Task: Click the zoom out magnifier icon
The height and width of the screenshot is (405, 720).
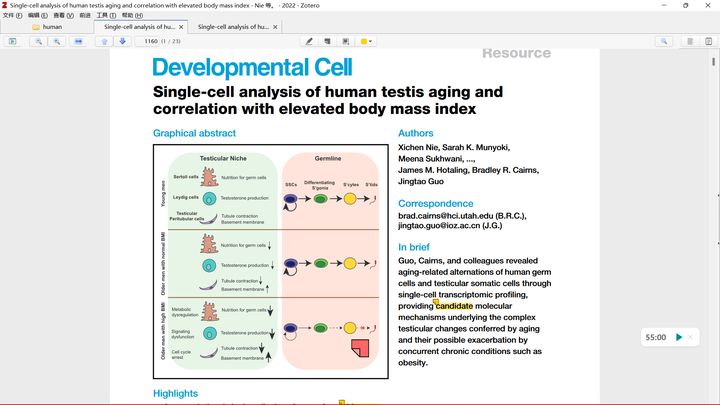Action: tap(40, 41)
